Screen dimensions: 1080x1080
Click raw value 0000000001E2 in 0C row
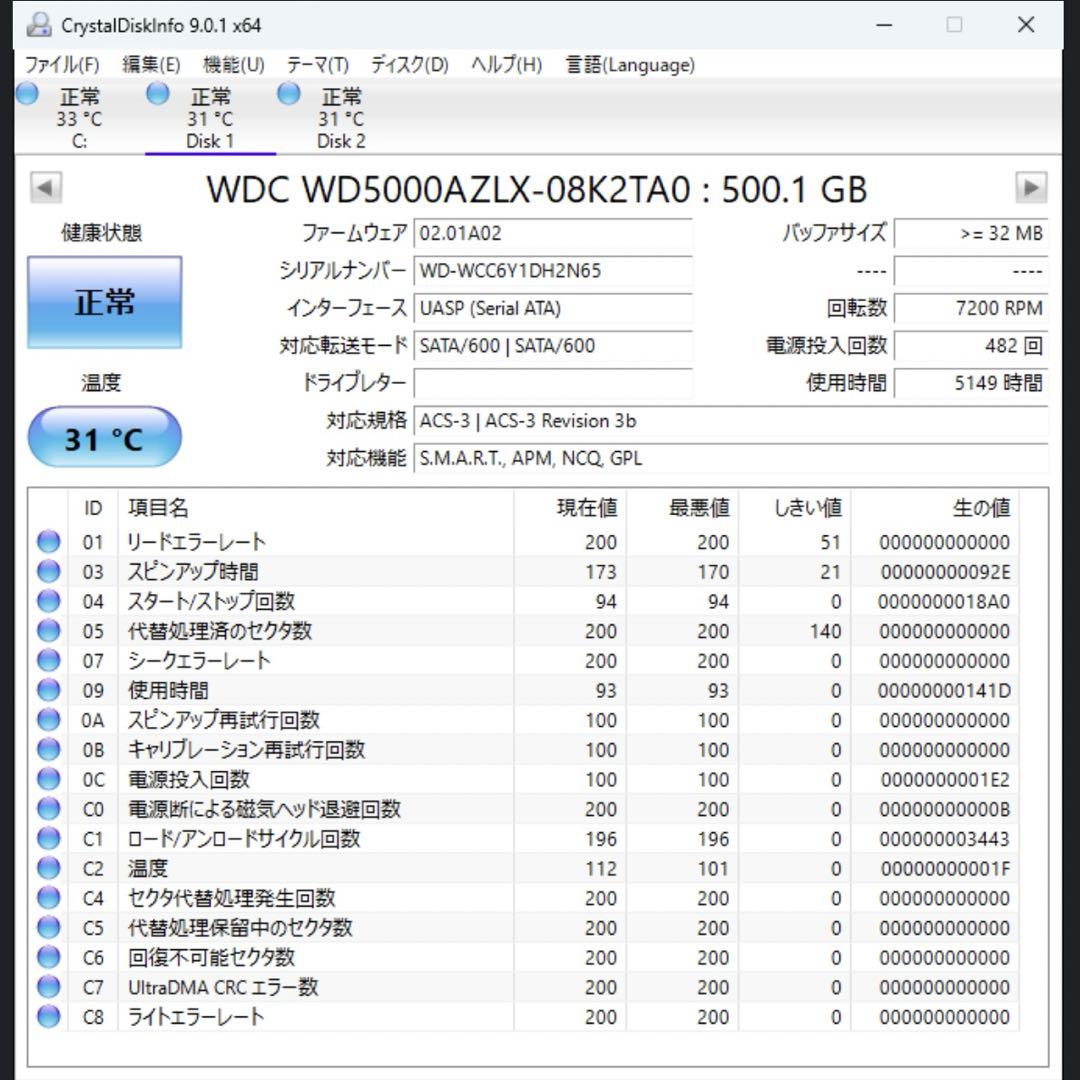pyautogui.click(x=945, y=780)
